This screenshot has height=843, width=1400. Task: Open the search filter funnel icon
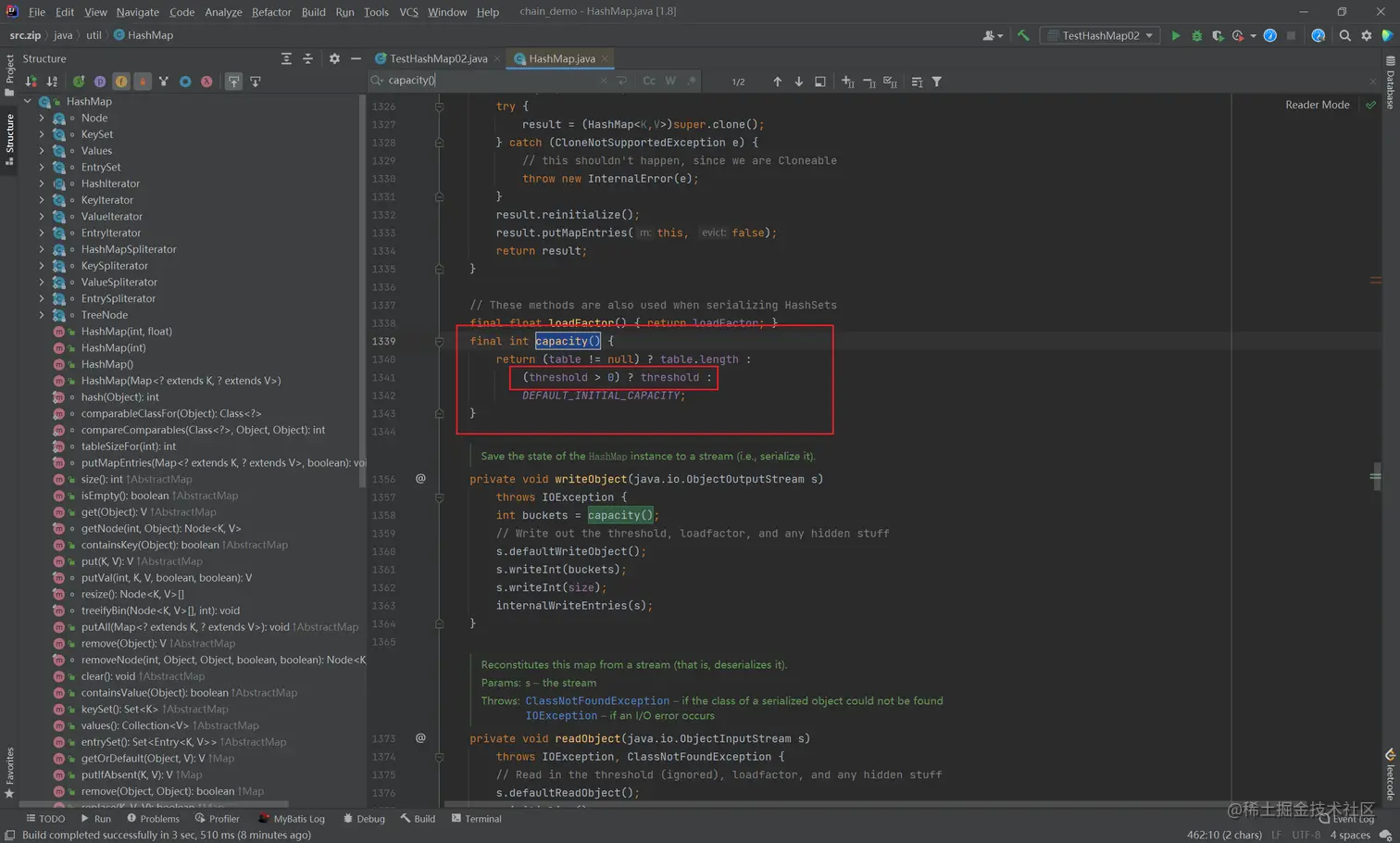pyautogui.click(x=937, y=82)
